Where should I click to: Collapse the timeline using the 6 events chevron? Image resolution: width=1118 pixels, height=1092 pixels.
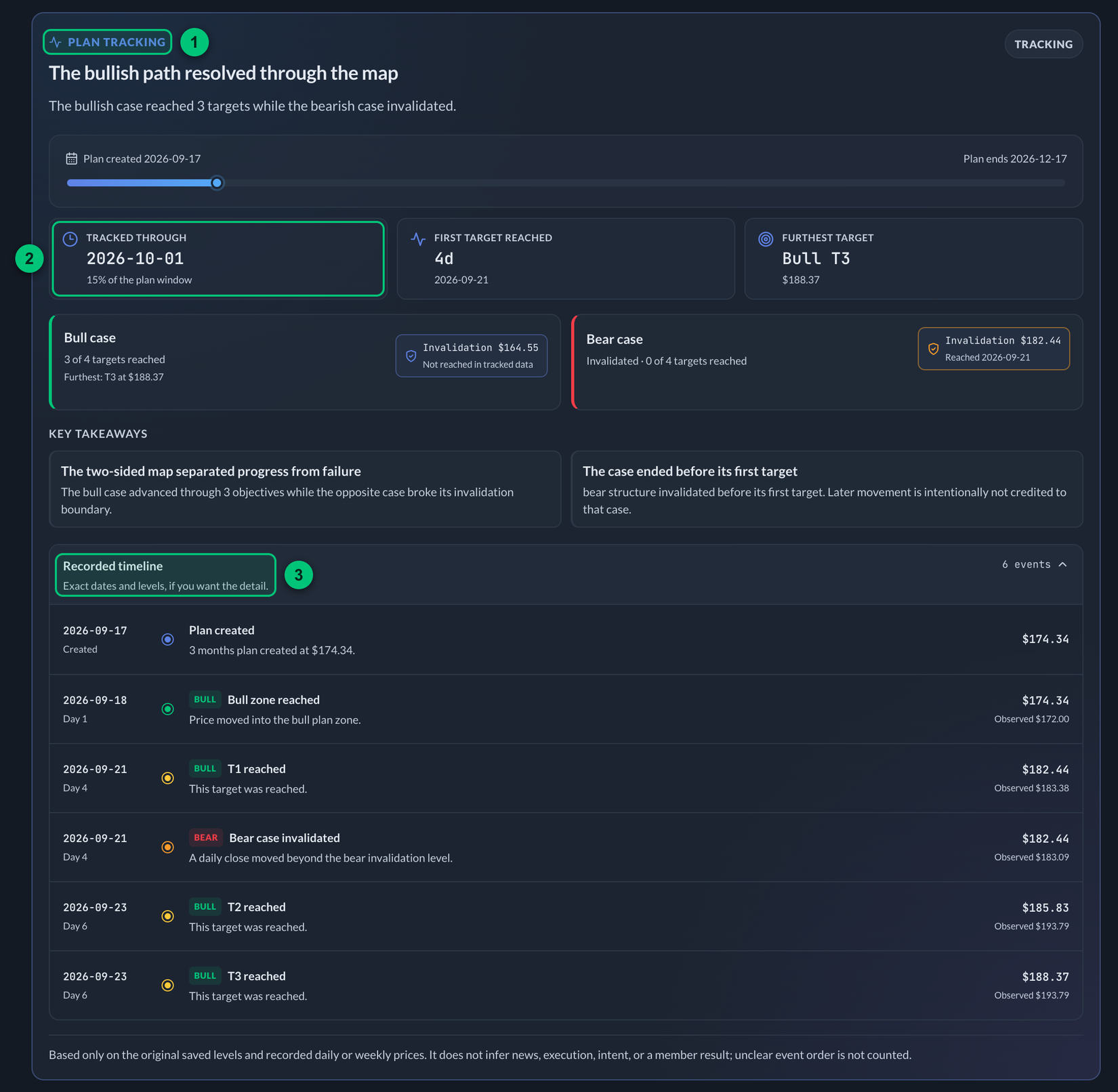1062,564
